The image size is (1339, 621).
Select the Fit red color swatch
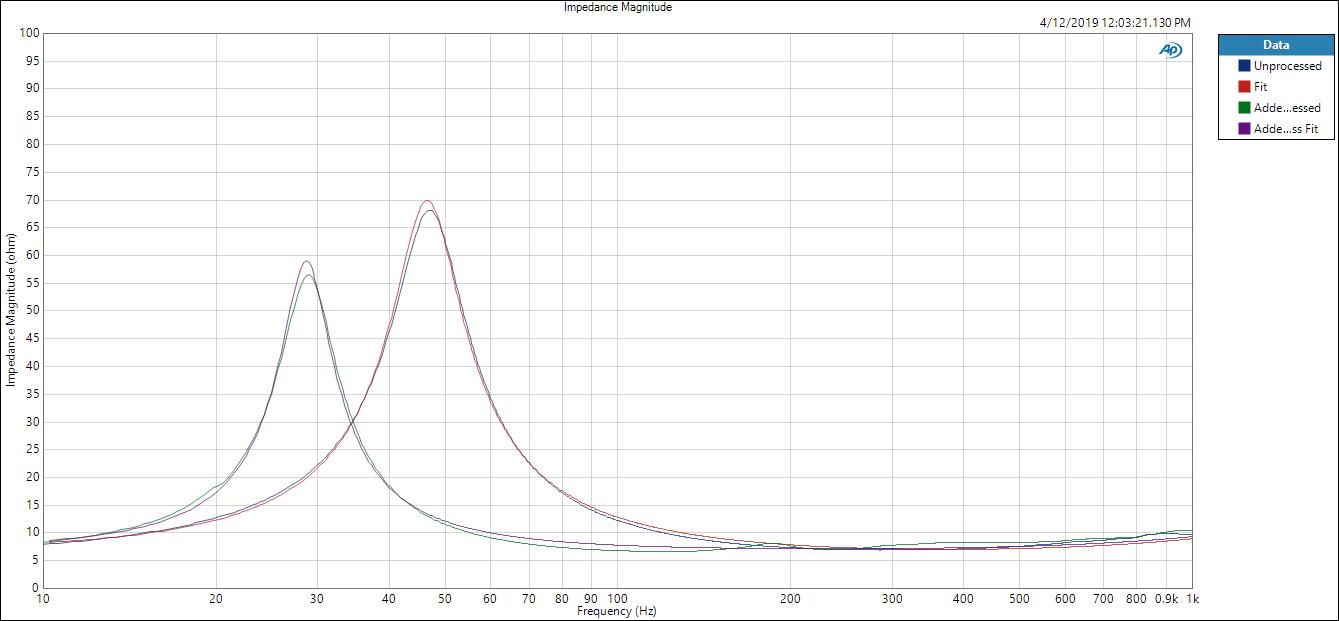click(x=1244, y=87)
